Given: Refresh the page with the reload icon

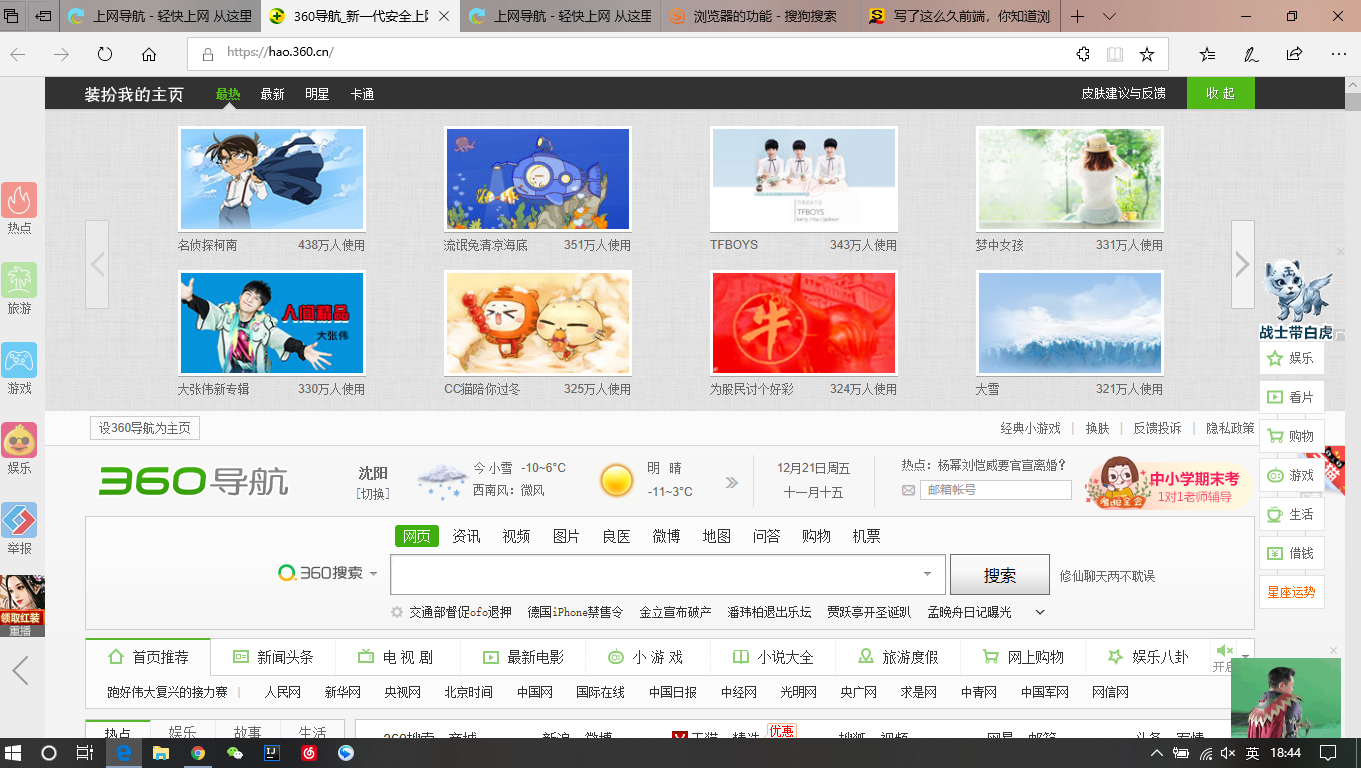Looking at the screenshot, I should 105,54.
